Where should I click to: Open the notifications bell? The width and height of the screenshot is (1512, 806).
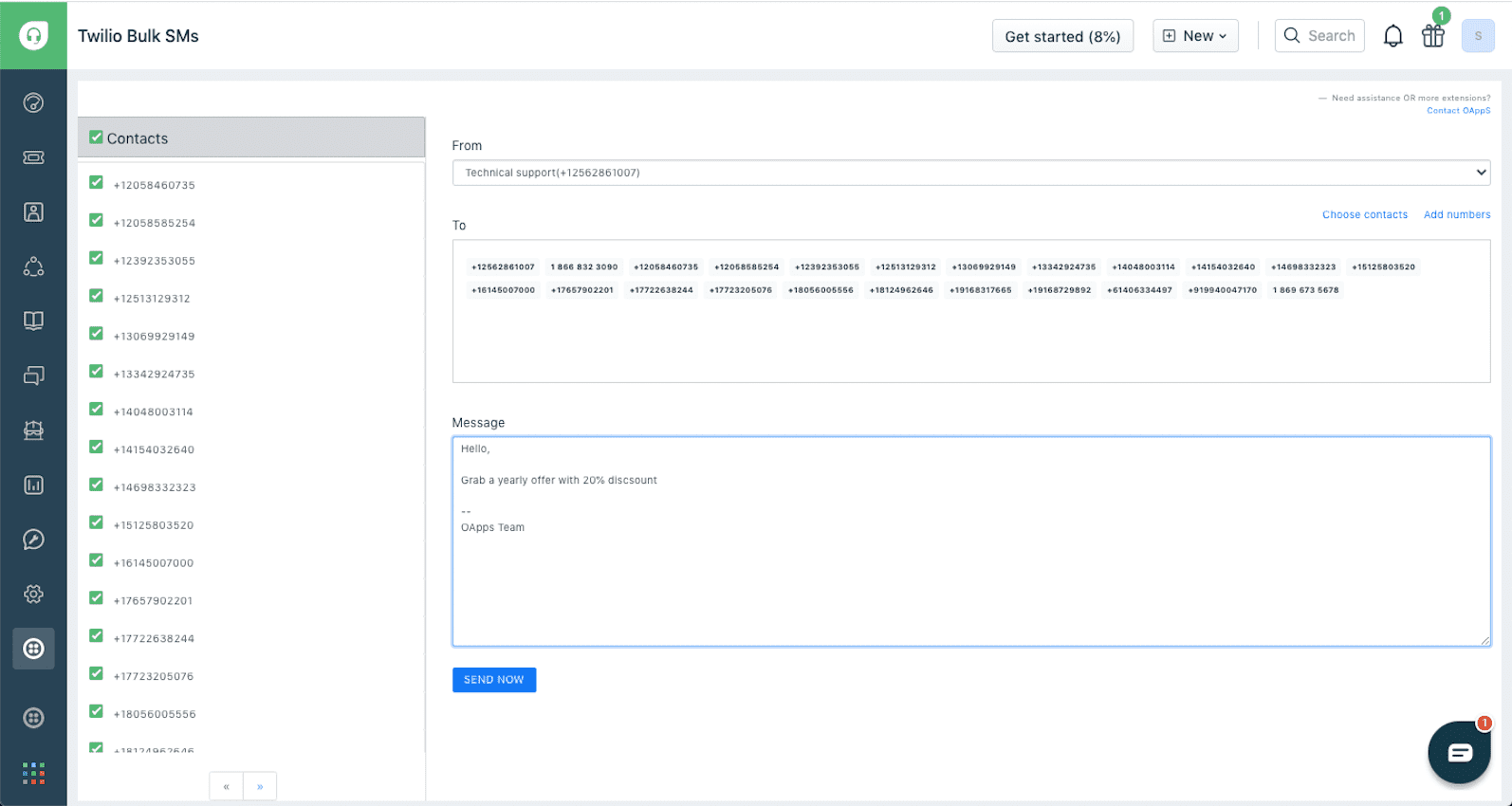point(1392,36)
